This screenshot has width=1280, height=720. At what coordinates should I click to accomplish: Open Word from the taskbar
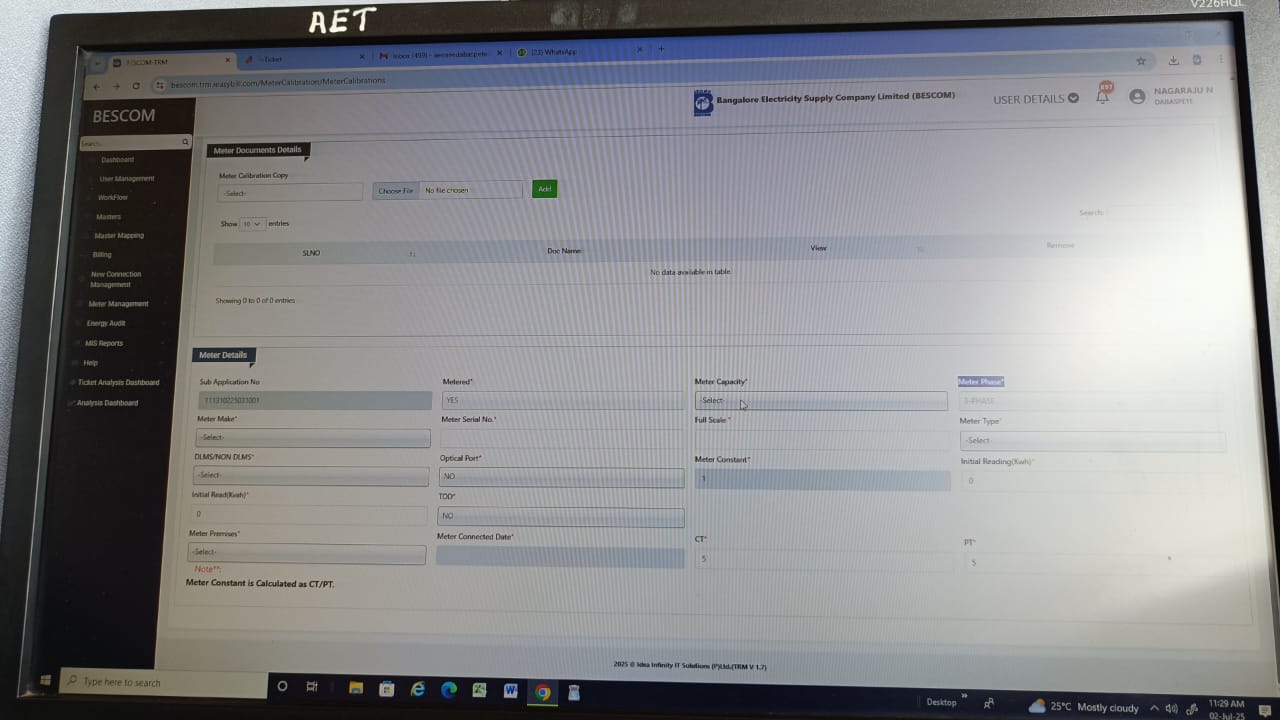(510, 691)
